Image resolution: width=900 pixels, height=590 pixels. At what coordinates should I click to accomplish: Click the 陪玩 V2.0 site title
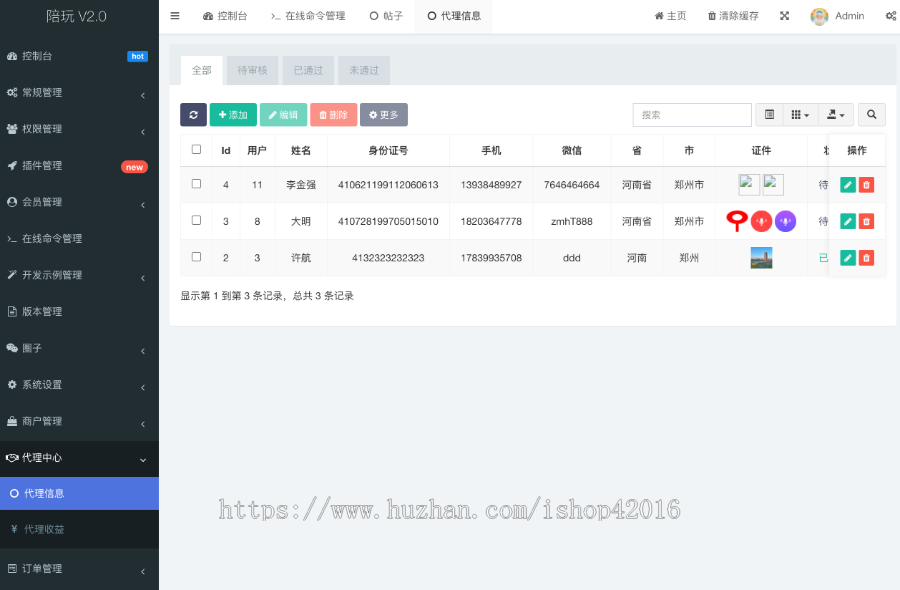click(76, 16)
